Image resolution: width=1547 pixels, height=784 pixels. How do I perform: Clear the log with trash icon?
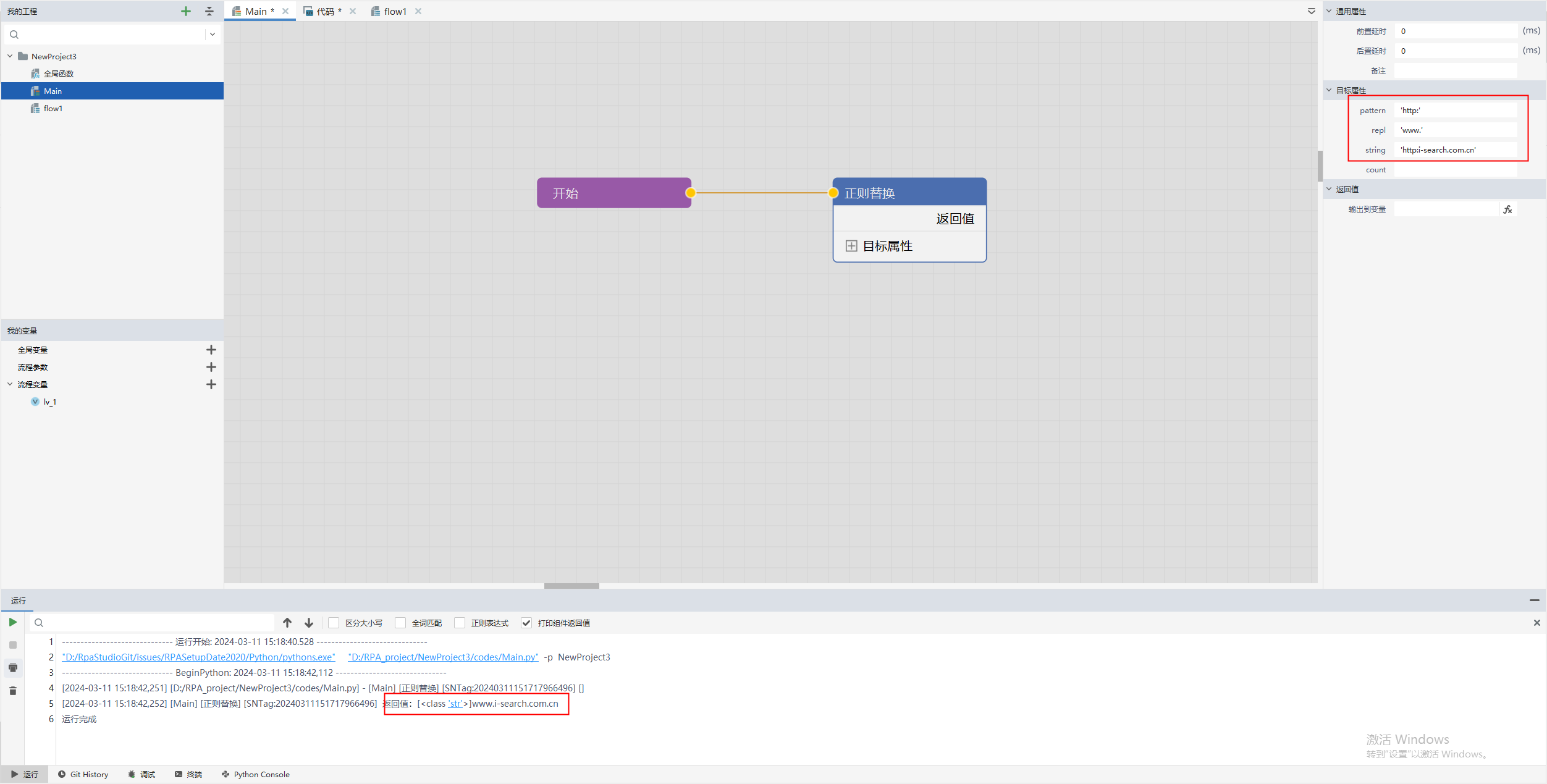13,691
